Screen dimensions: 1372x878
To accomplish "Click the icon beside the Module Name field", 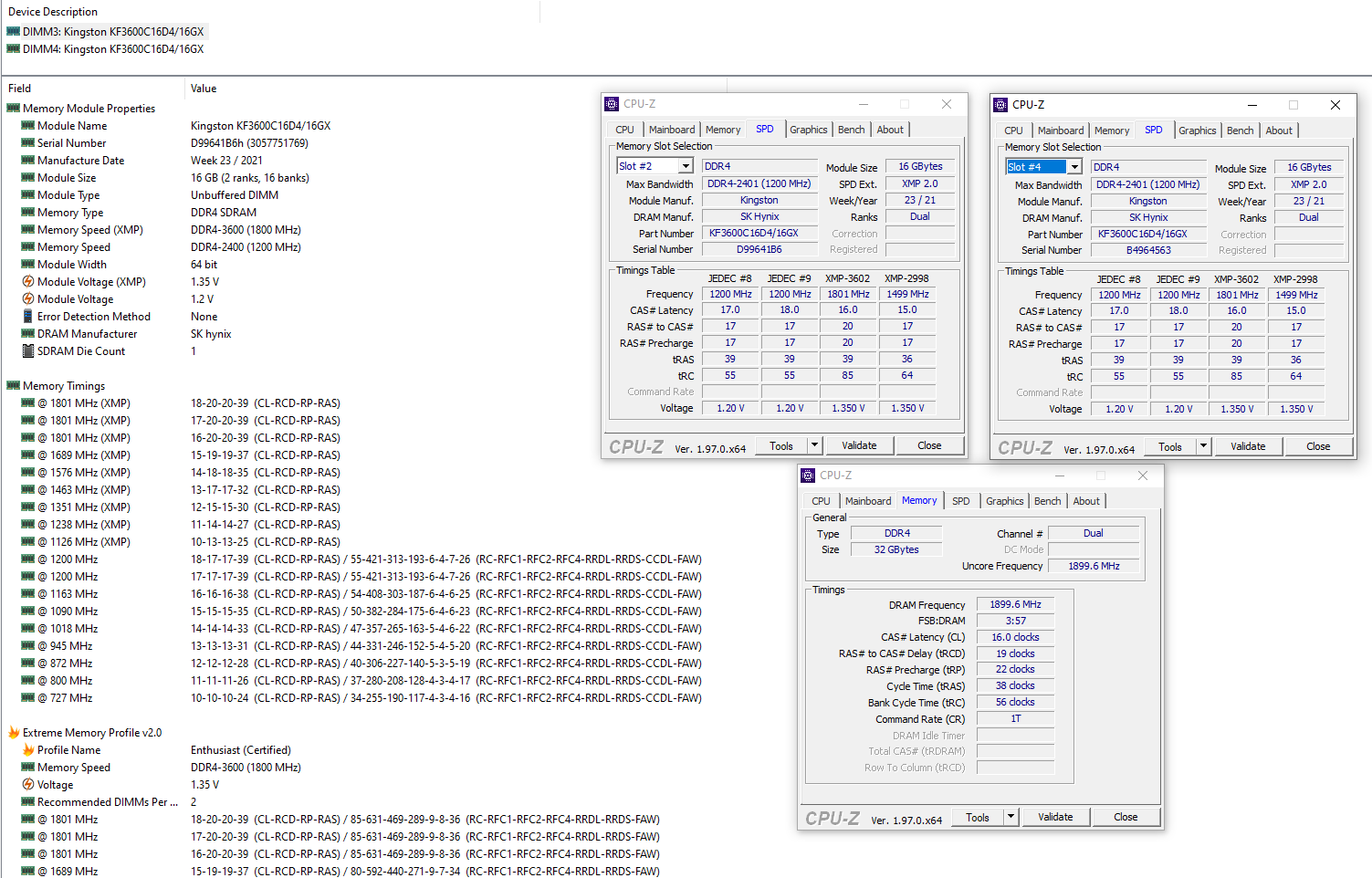I will coord(27,125).
